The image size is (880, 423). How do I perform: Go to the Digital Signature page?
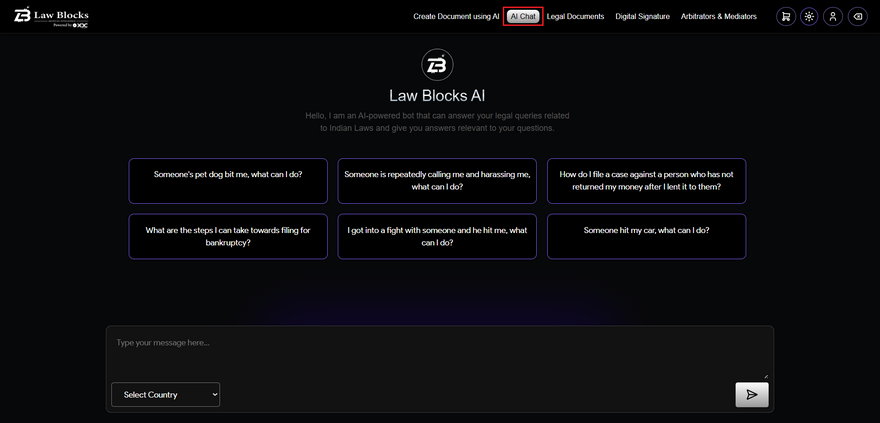[x=642, y=17]
